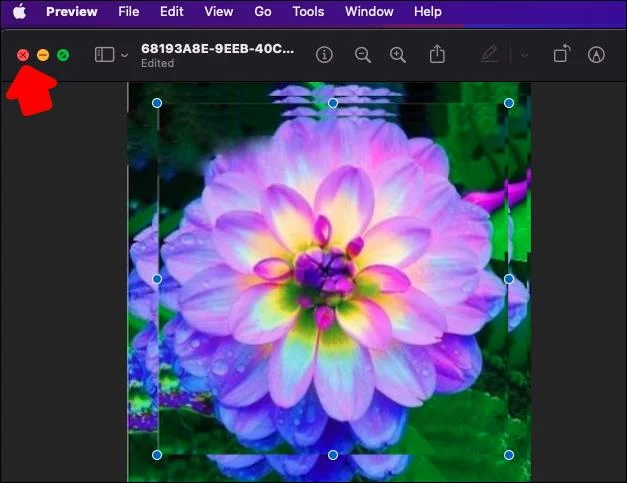Toggle the sidebar view button
The width and height of the screenshot is (627, 483).
(x=104, y=55)
